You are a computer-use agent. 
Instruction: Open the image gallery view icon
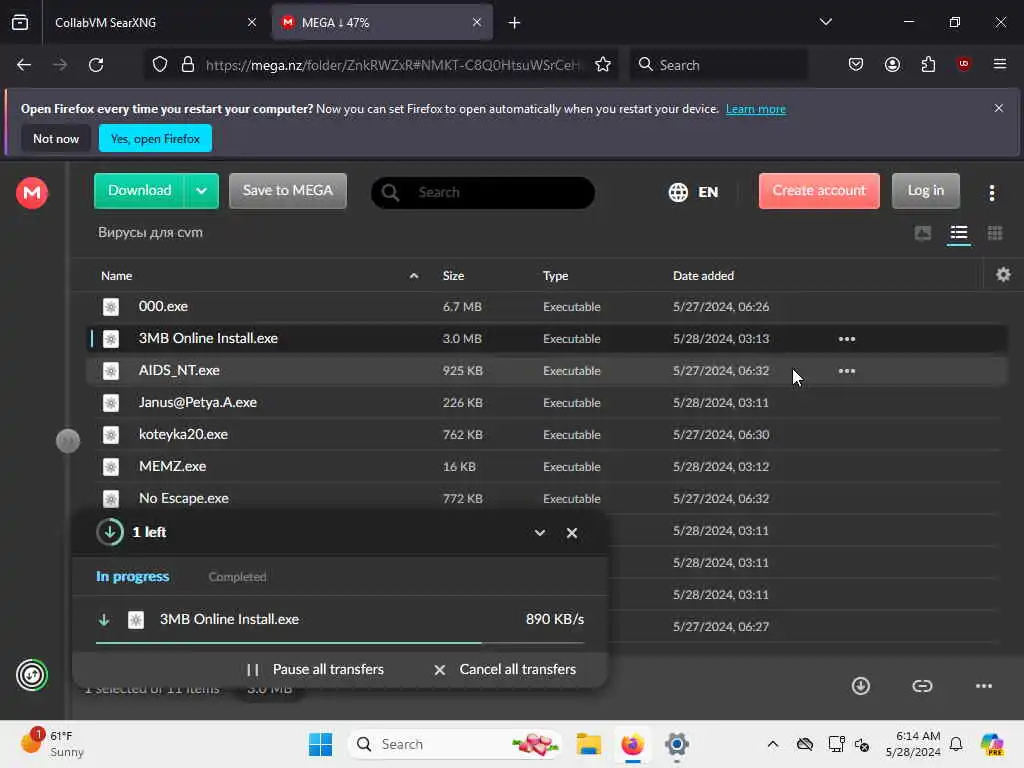(x=923, y=233)
